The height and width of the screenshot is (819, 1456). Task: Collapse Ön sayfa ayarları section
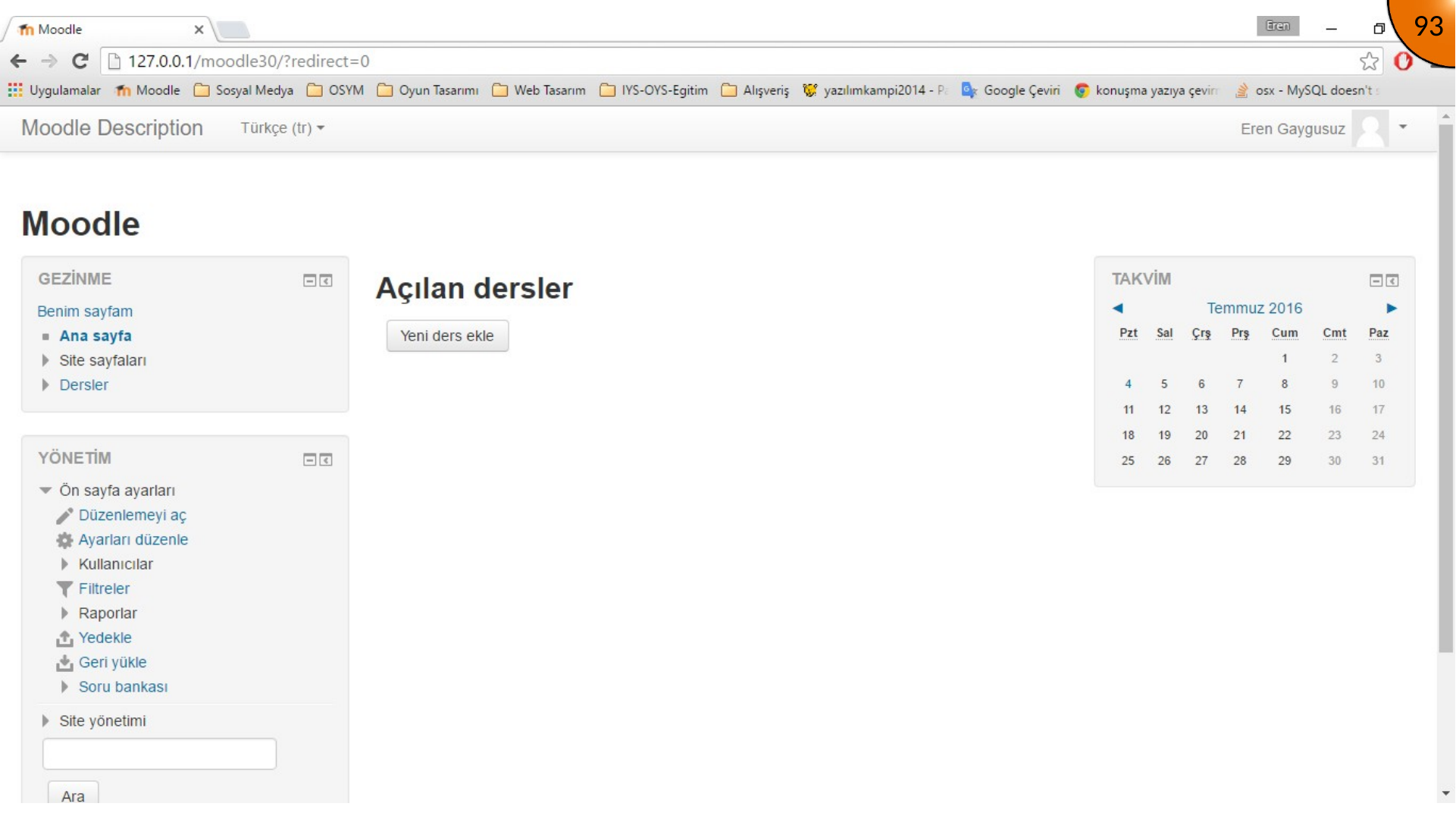pyautogui.click(x=45, y=491)
